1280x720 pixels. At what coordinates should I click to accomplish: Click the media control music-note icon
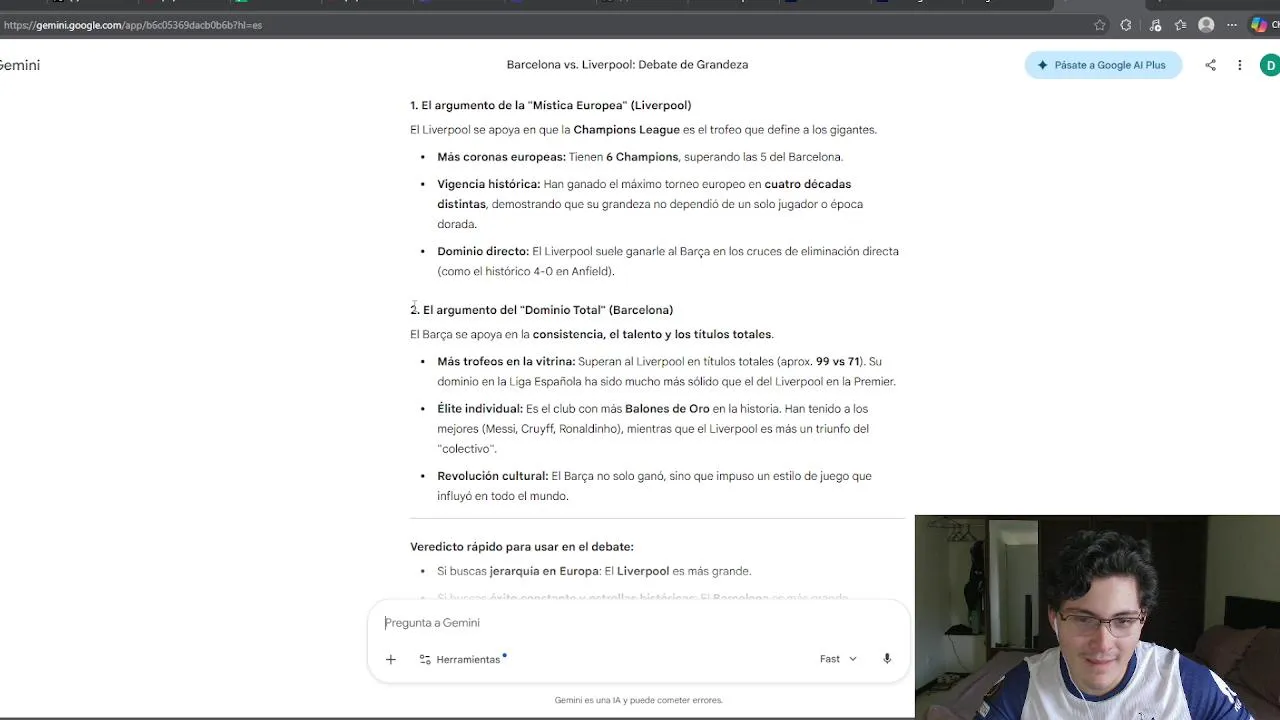click(1155, 25)
